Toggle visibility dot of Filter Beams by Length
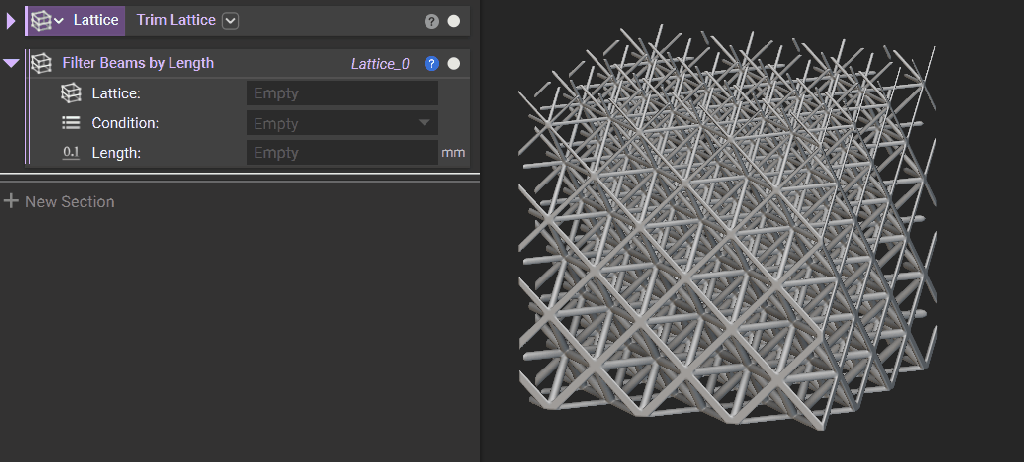The height and width of the screenshot is (462, 1024). tap(453, 63)
